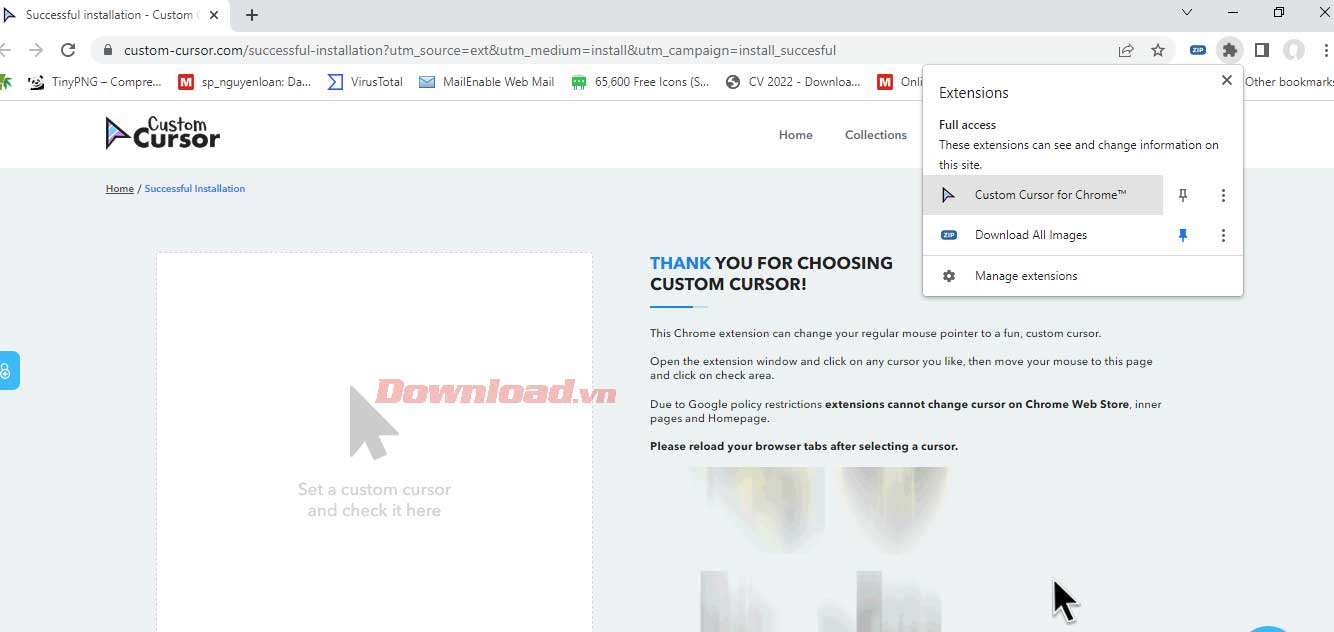
Task: Bookmark this page with the star icon
Action: 1159,50
